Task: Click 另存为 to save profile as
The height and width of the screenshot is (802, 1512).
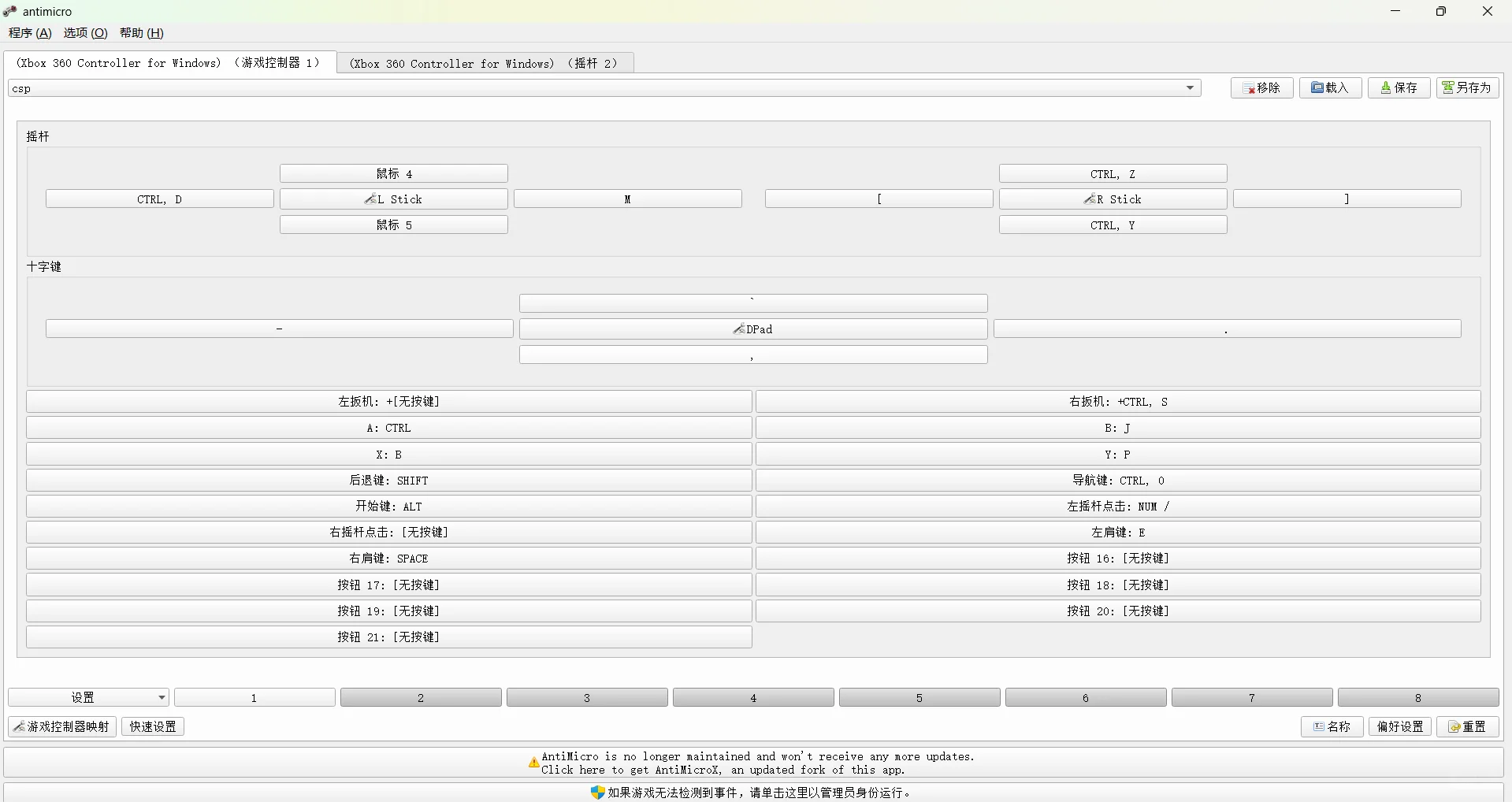Action: [x=1468, y=88]
